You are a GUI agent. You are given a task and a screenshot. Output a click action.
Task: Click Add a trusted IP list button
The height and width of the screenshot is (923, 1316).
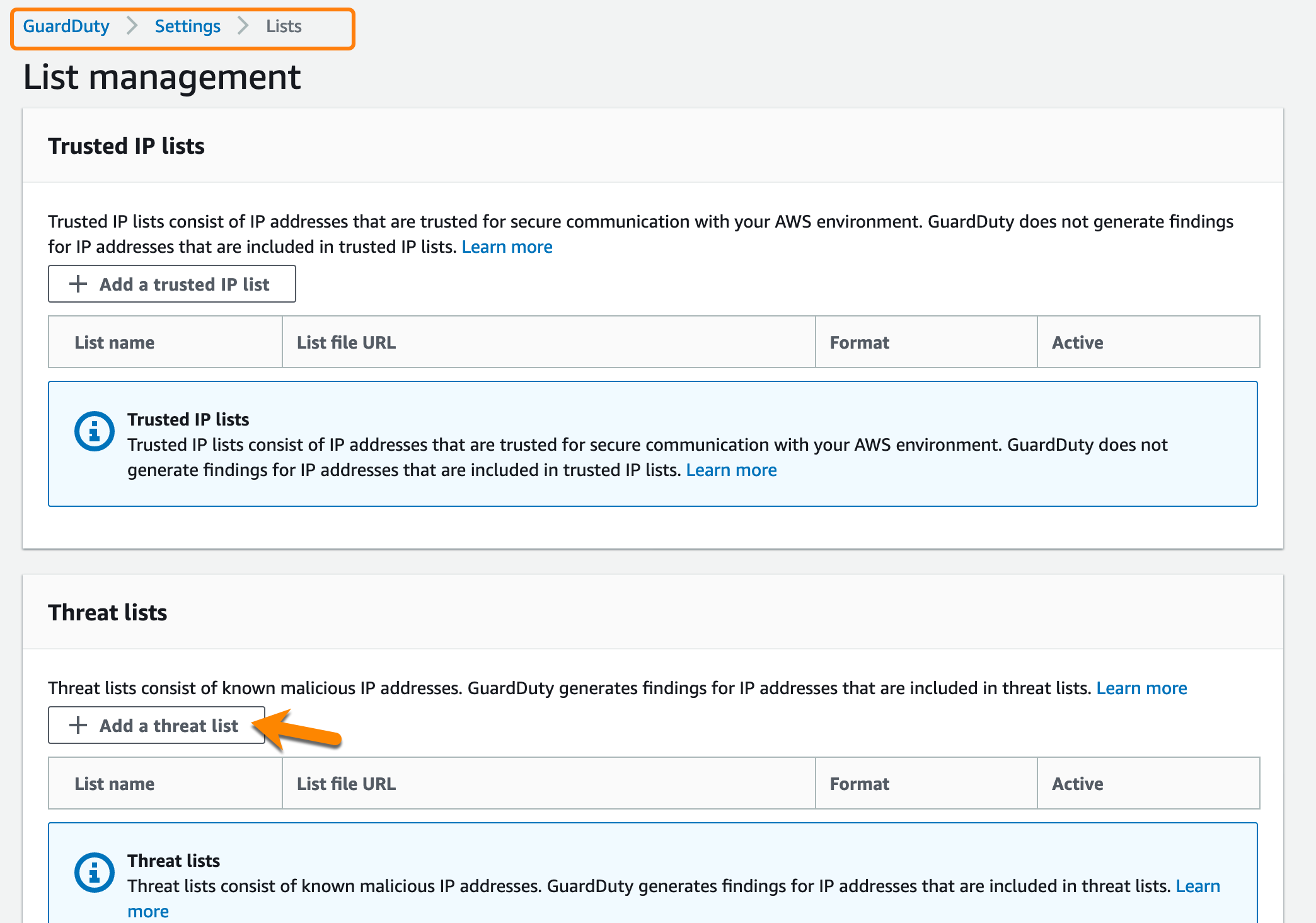coord(172,284)
